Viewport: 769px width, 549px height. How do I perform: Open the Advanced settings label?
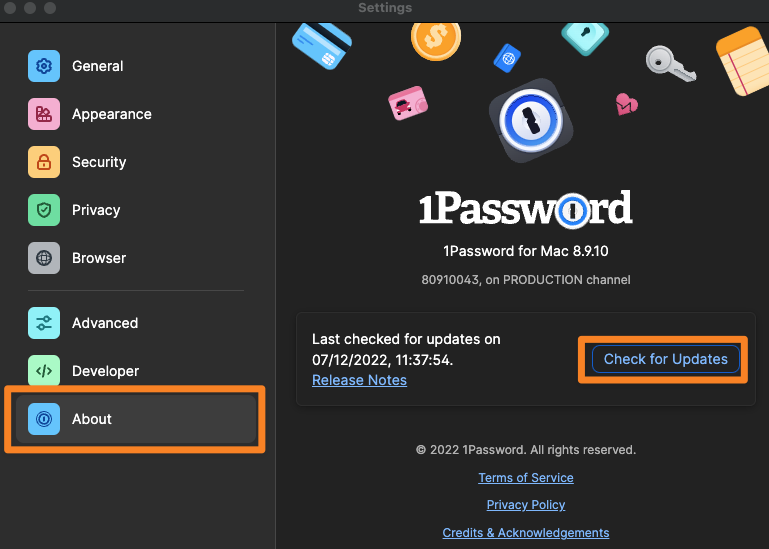(105, 323)
